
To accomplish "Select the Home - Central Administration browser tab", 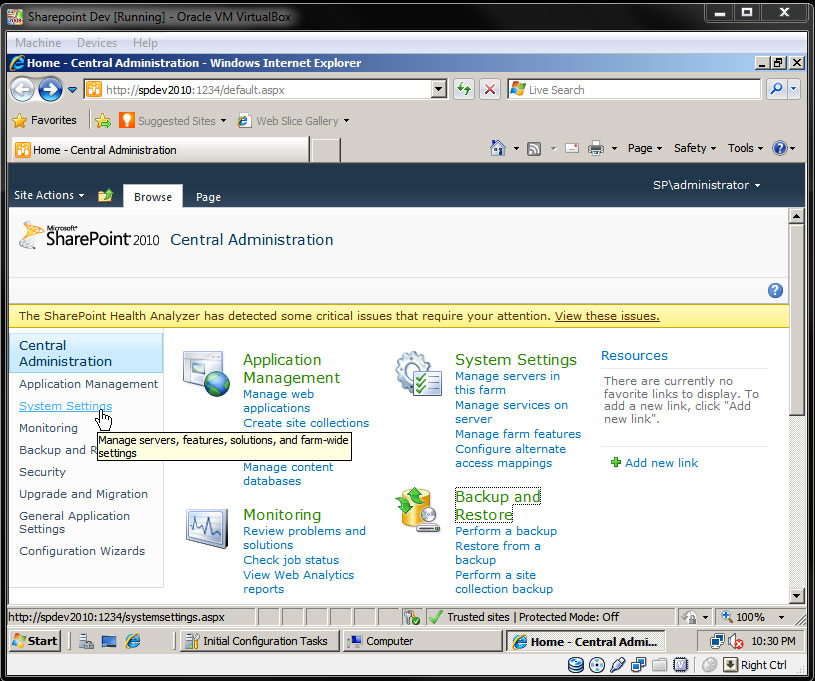I will (160, 150).
